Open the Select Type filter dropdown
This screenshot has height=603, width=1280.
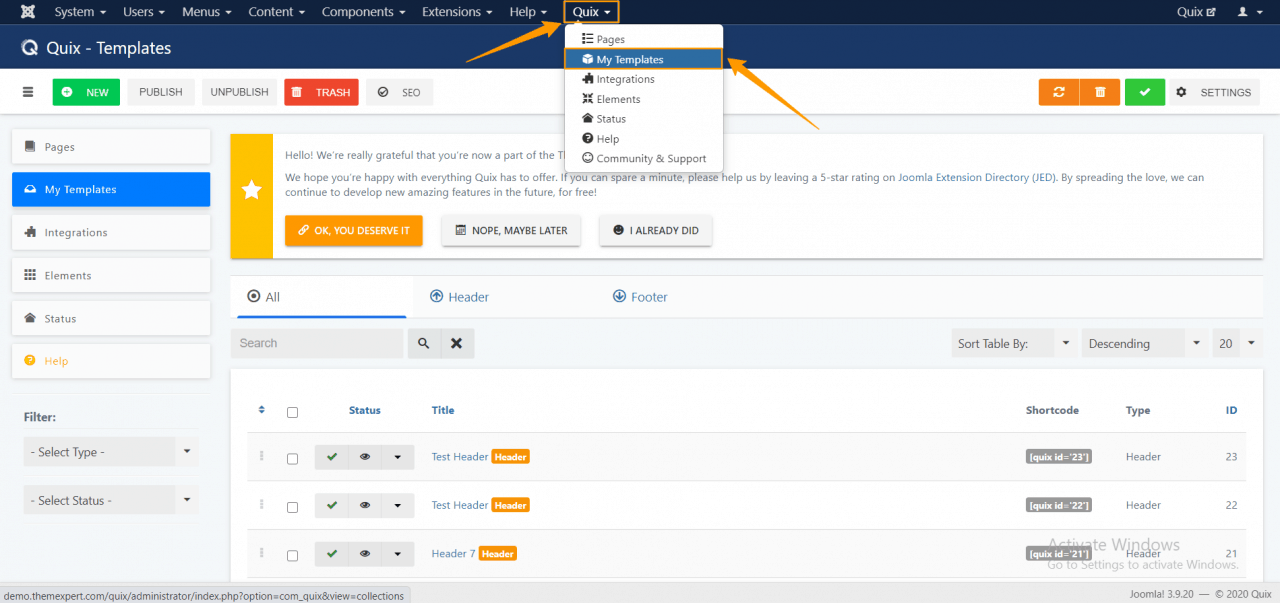(111, 452)
